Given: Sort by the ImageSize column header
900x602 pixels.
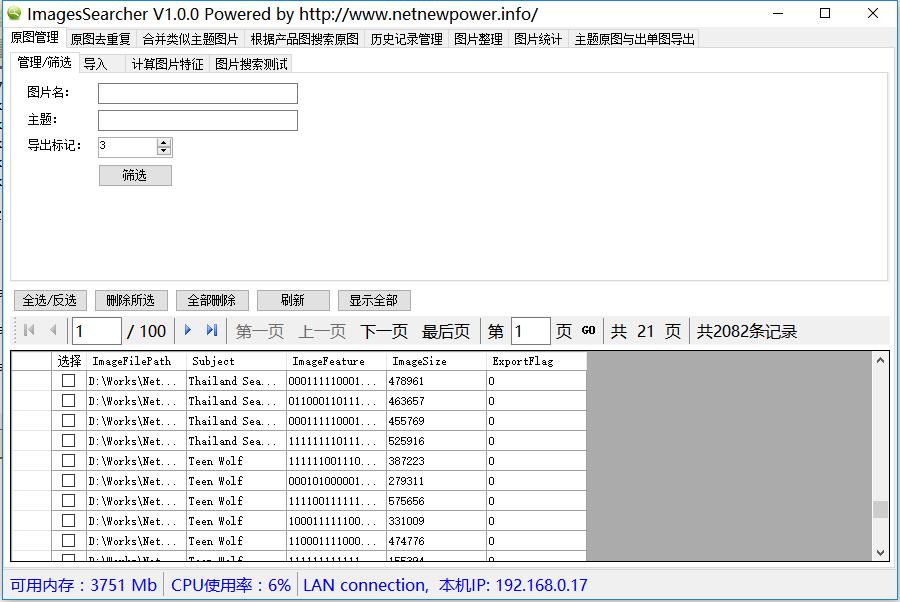Looking at the screenshot, I should [419, 361].
